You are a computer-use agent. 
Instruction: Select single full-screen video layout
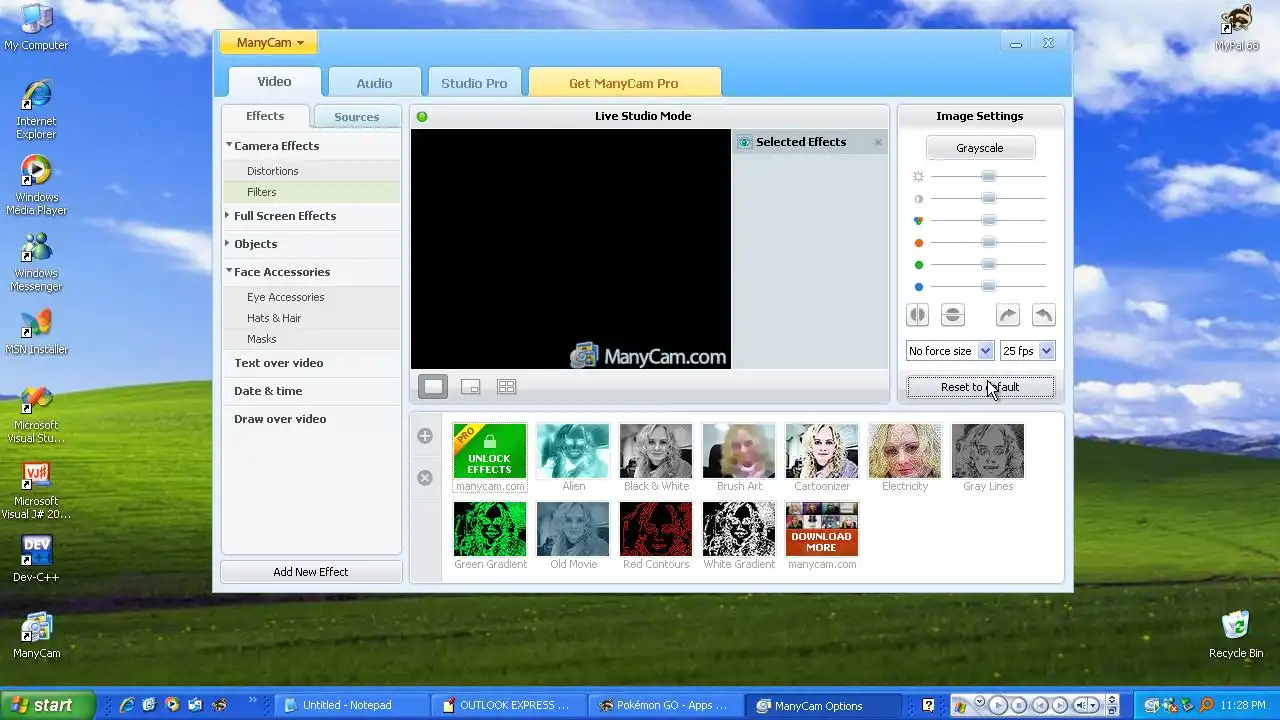(433, 386)
